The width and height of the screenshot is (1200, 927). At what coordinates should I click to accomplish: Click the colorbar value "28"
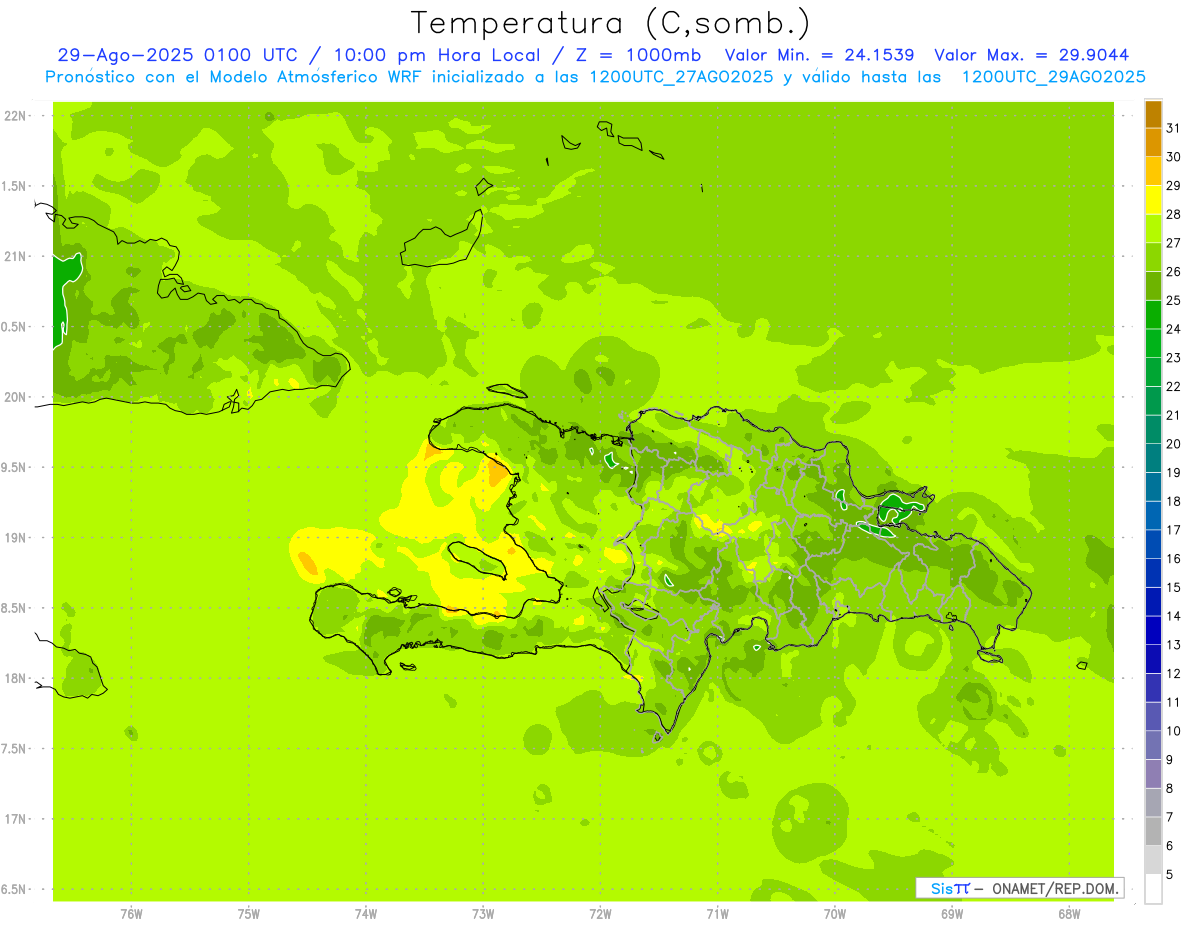[x=1173, y=214]
